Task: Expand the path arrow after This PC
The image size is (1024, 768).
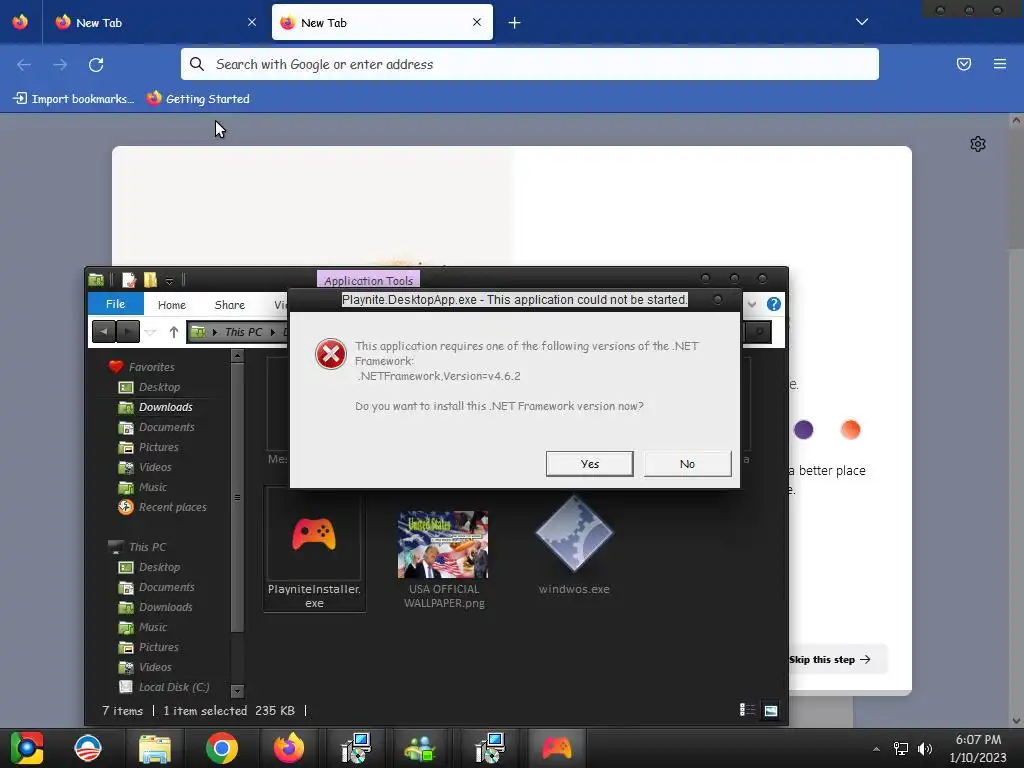Action: [273, 332]
